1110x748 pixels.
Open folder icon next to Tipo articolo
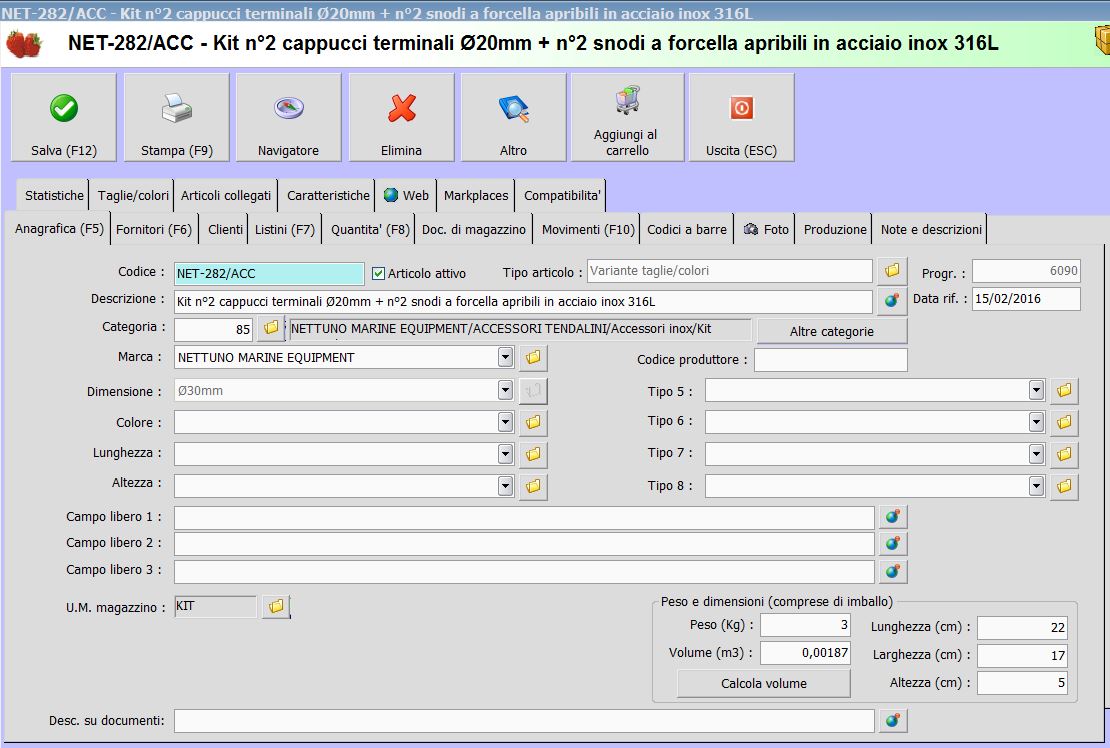tap(892, 270)
